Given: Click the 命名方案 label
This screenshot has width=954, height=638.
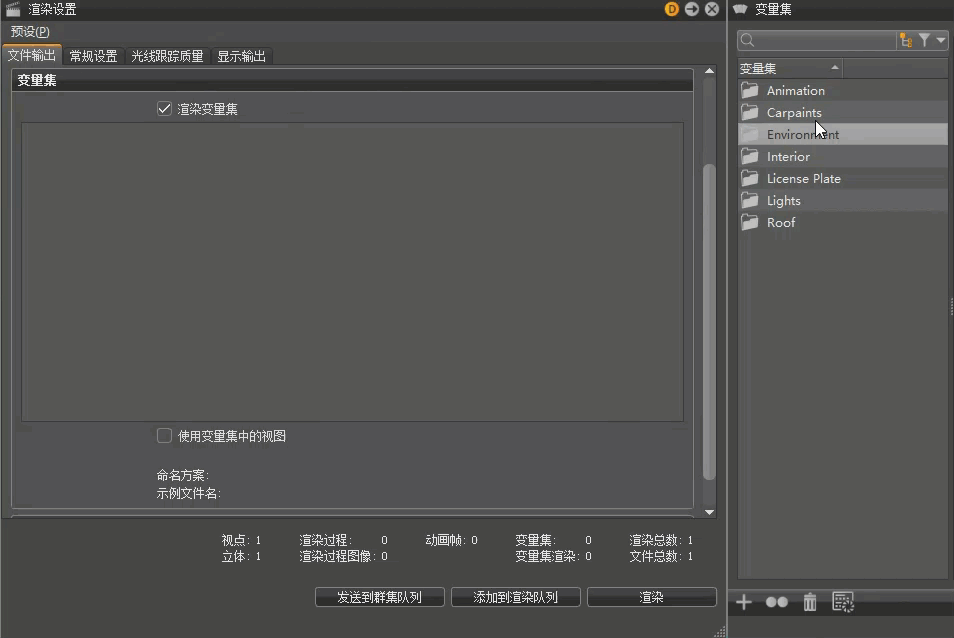Looking at the screenshot, I should click(x=183, y=475).
